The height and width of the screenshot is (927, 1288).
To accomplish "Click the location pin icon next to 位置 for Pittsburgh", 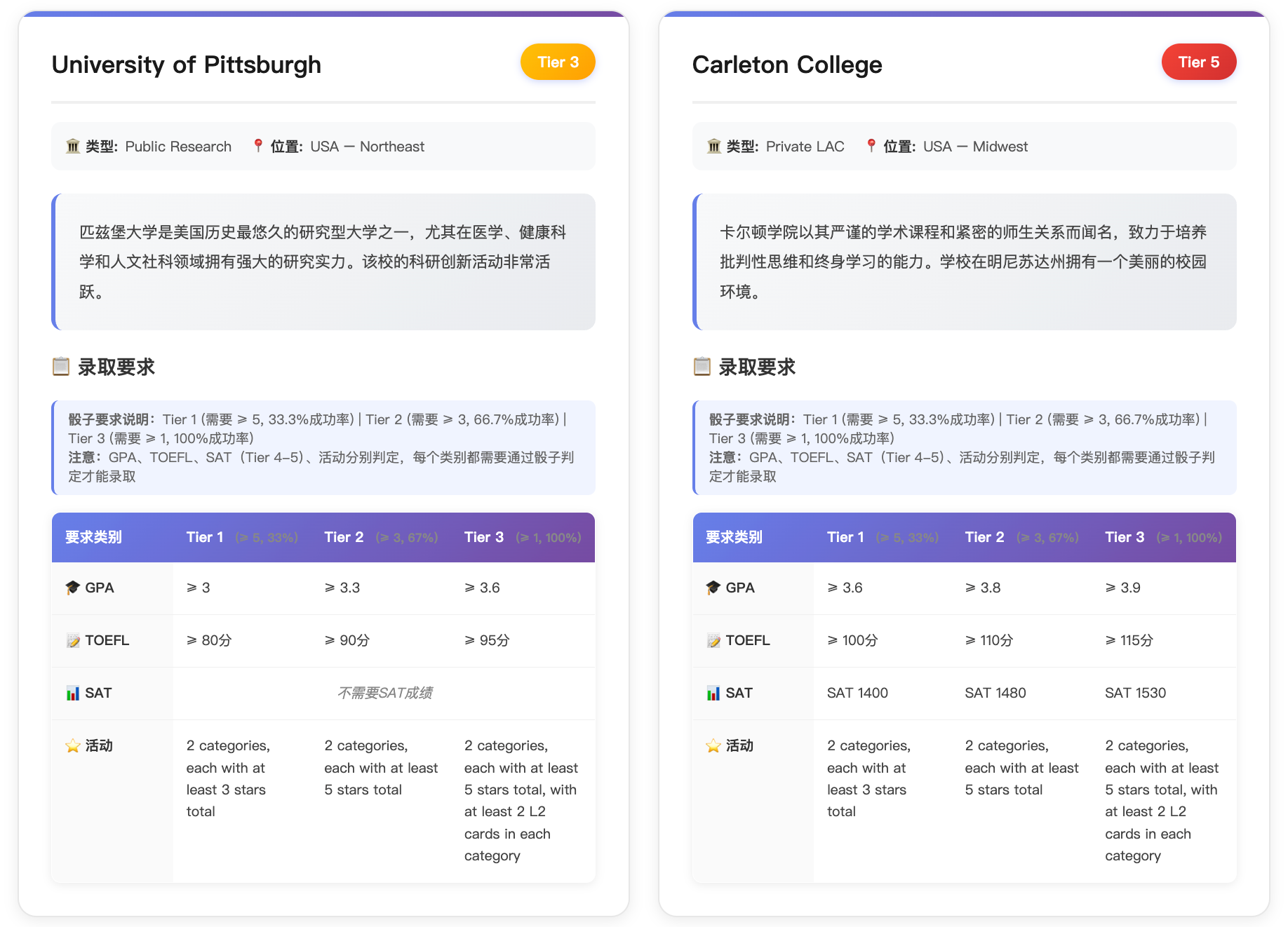I will click(257, 146).
